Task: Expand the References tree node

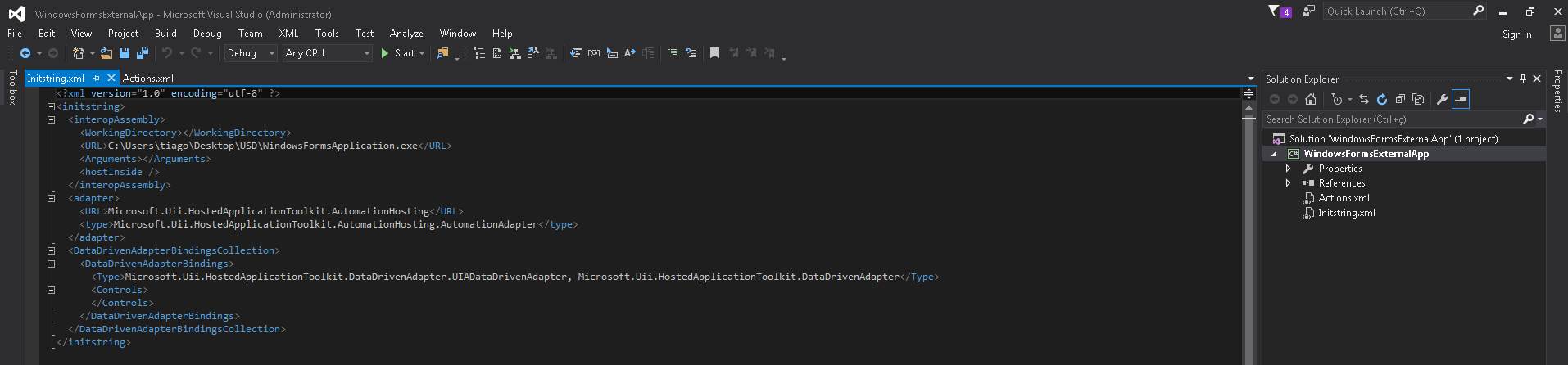Action: (x=1288, y=183)
